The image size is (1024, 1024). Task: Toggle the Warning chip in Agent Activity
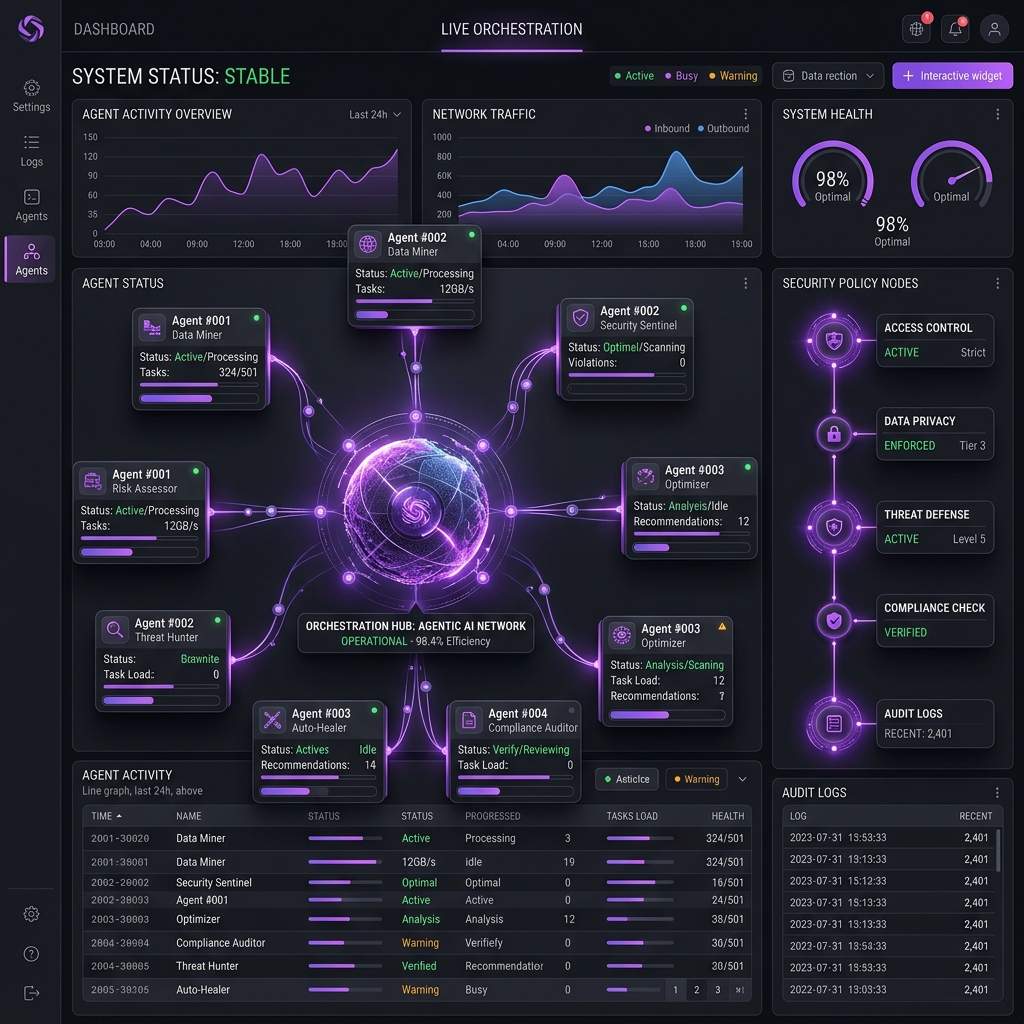tap(697, 779)
